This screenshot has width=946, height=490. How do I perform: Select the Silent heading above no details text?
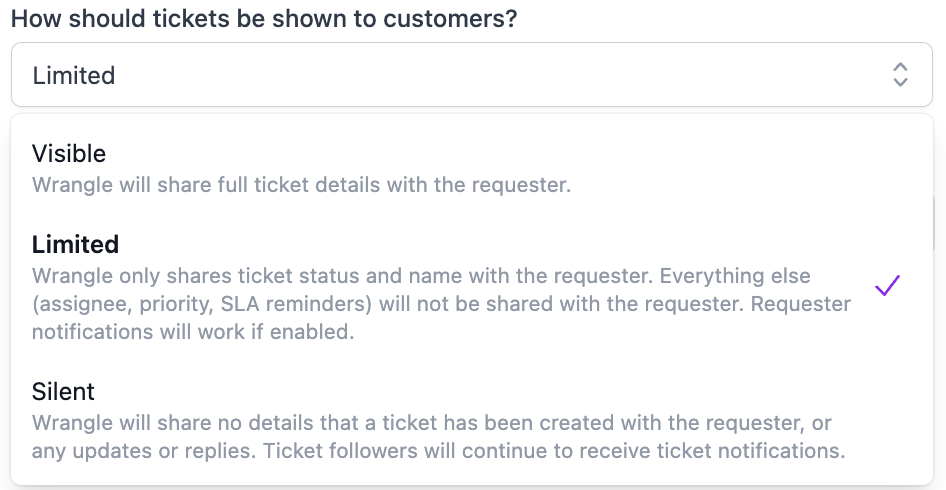pyautogui.click(x=63, y=391)
